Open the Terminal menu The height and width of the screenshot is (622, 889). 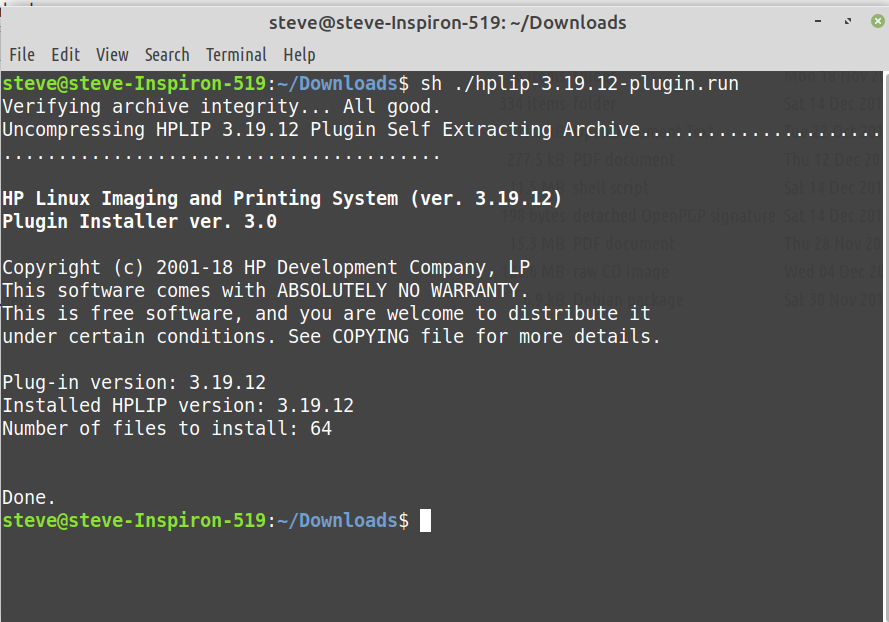pos(236,55)
